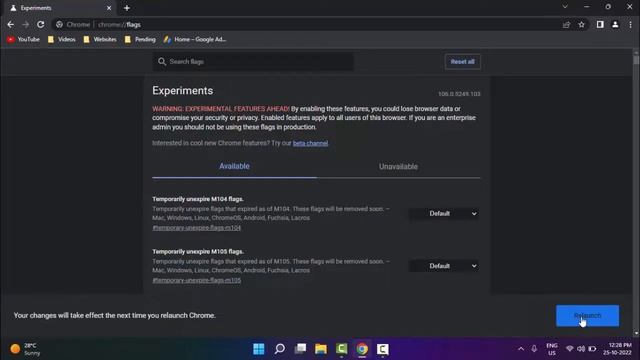Viewport: 640px width, 360px height.
Task: Open File Explorer from the taskbar
Action: (321, 349)
